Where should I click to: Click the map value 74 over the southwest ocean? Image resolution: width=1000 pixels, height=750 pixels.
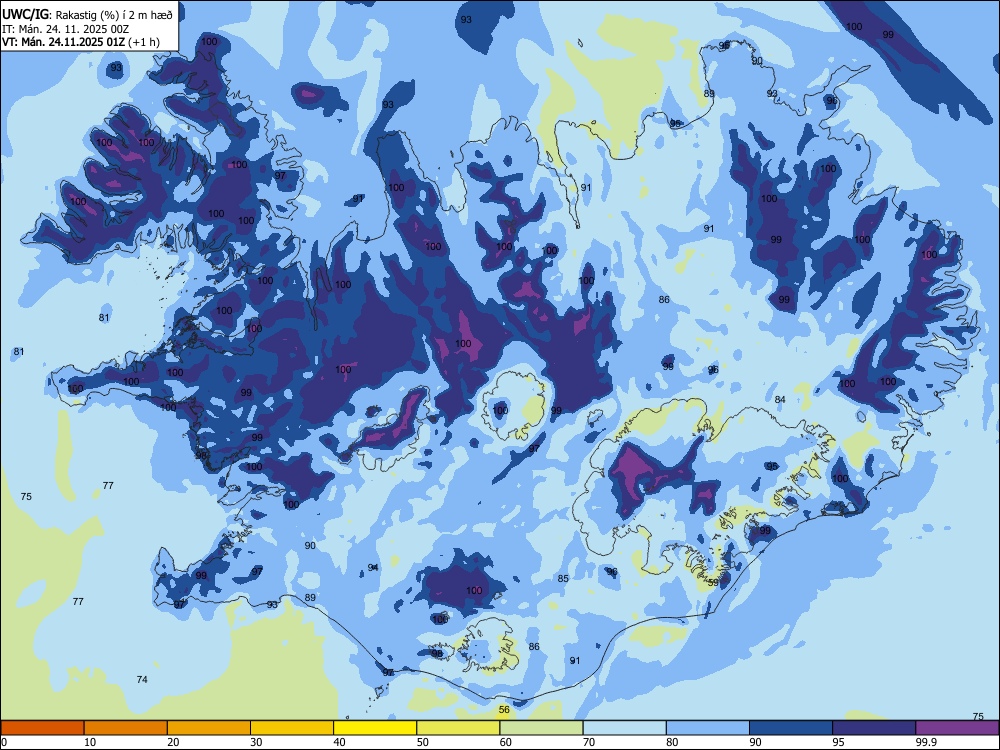(x=142, y=679)
